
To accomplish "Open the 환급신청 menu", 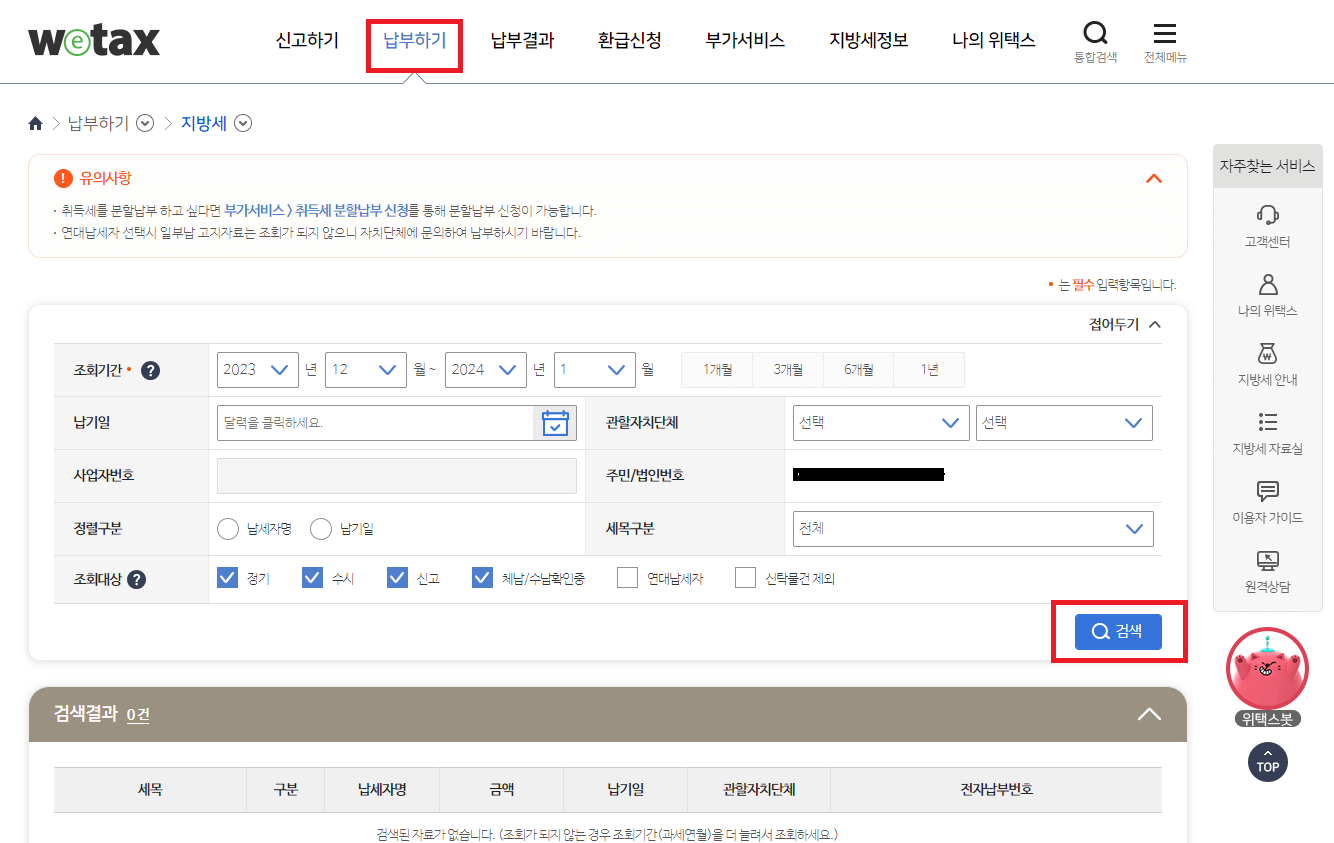I will click(630, 39).
